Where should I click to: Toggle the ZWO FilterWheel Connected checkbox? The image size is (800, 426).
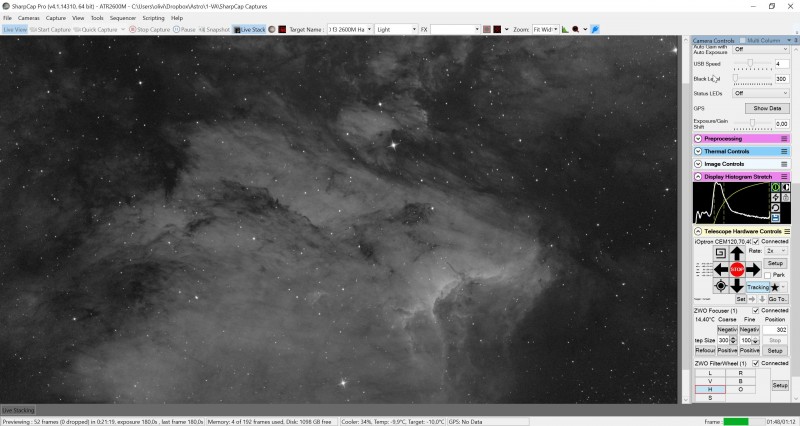pos(756,363)
